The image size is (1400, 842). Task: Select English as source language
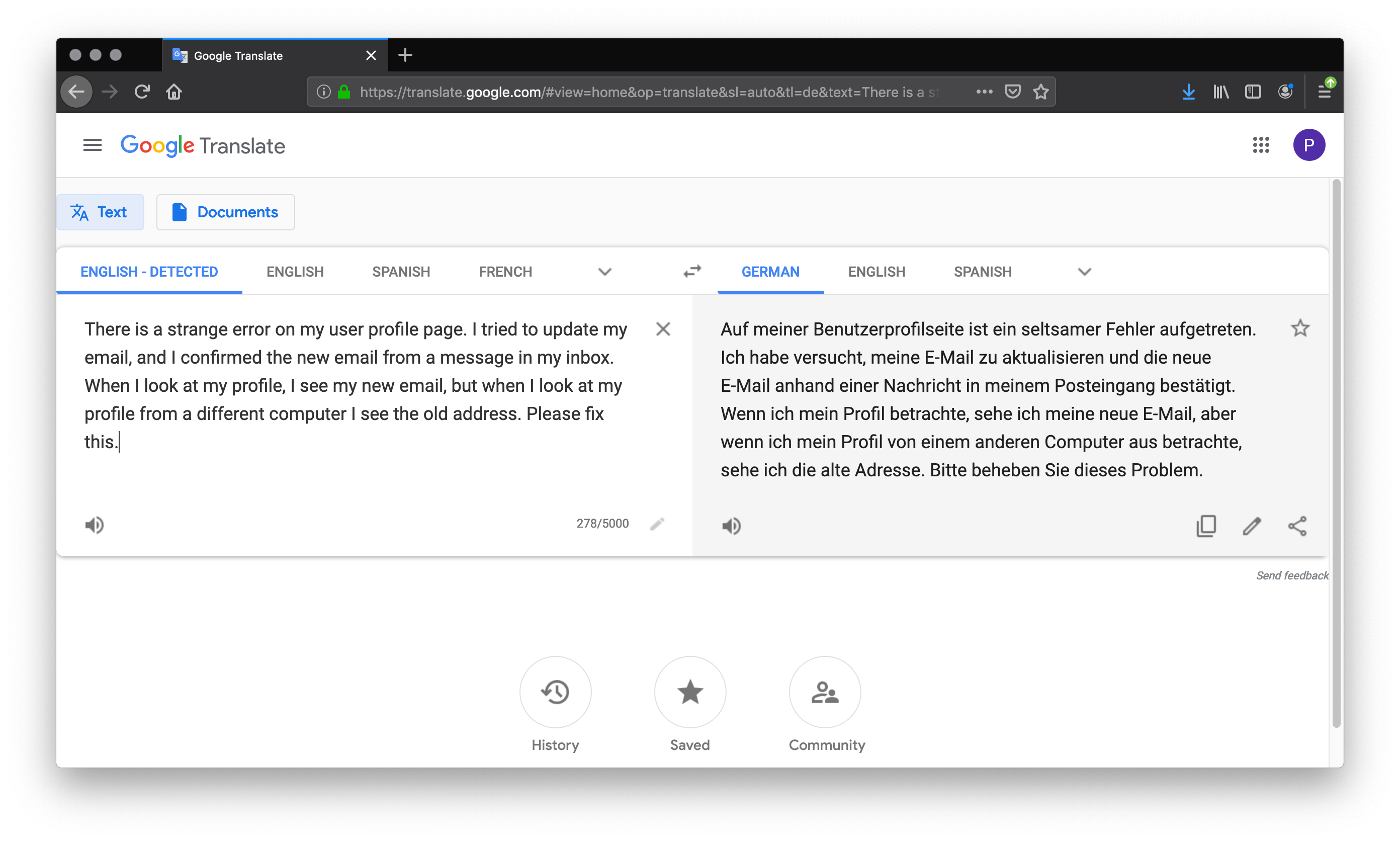click(295, 272)
